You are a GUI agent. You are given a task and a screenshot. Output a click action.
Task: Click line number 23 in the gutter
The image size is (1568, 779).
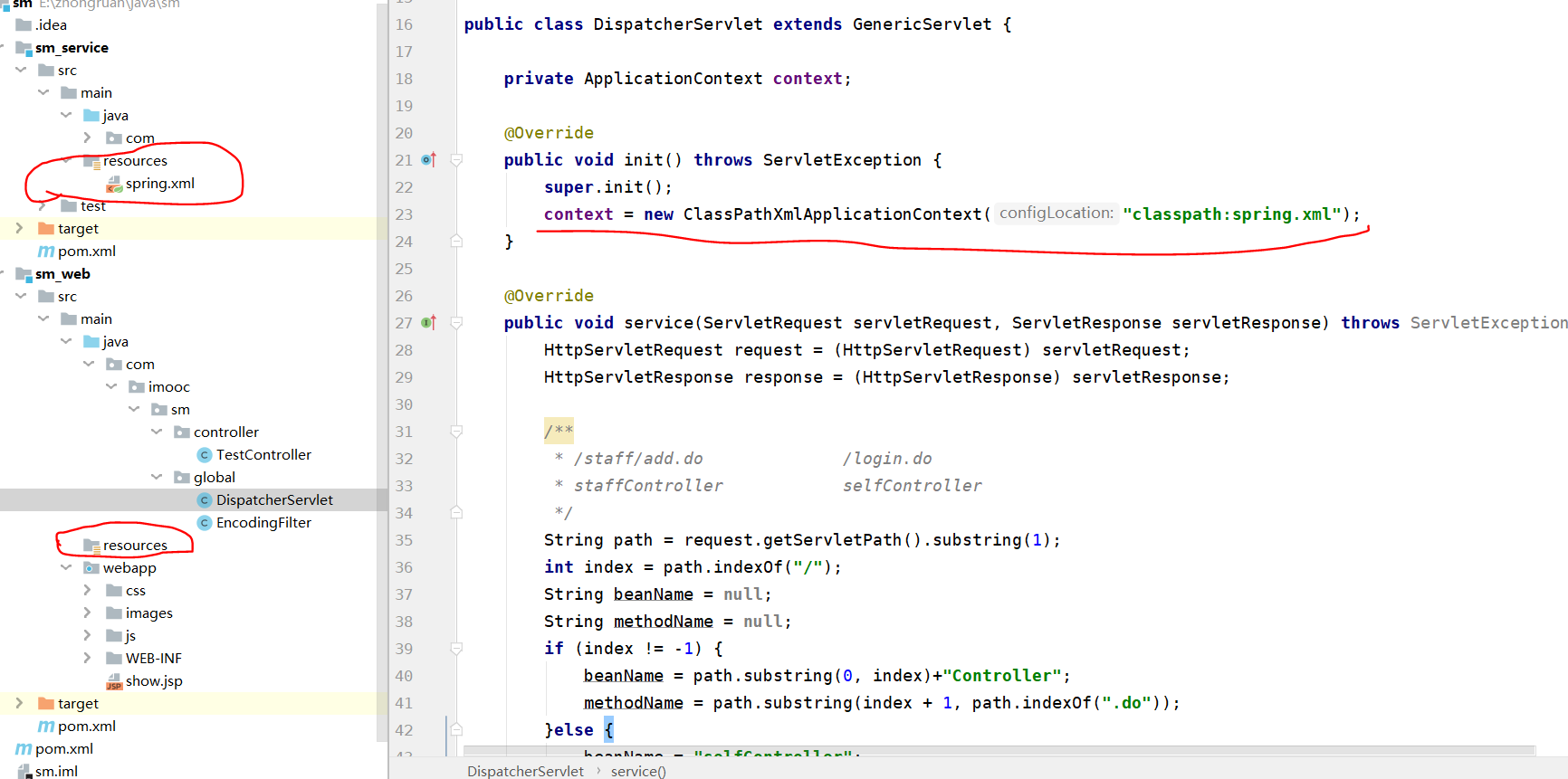pyautogui.click(x=404, y=214)
